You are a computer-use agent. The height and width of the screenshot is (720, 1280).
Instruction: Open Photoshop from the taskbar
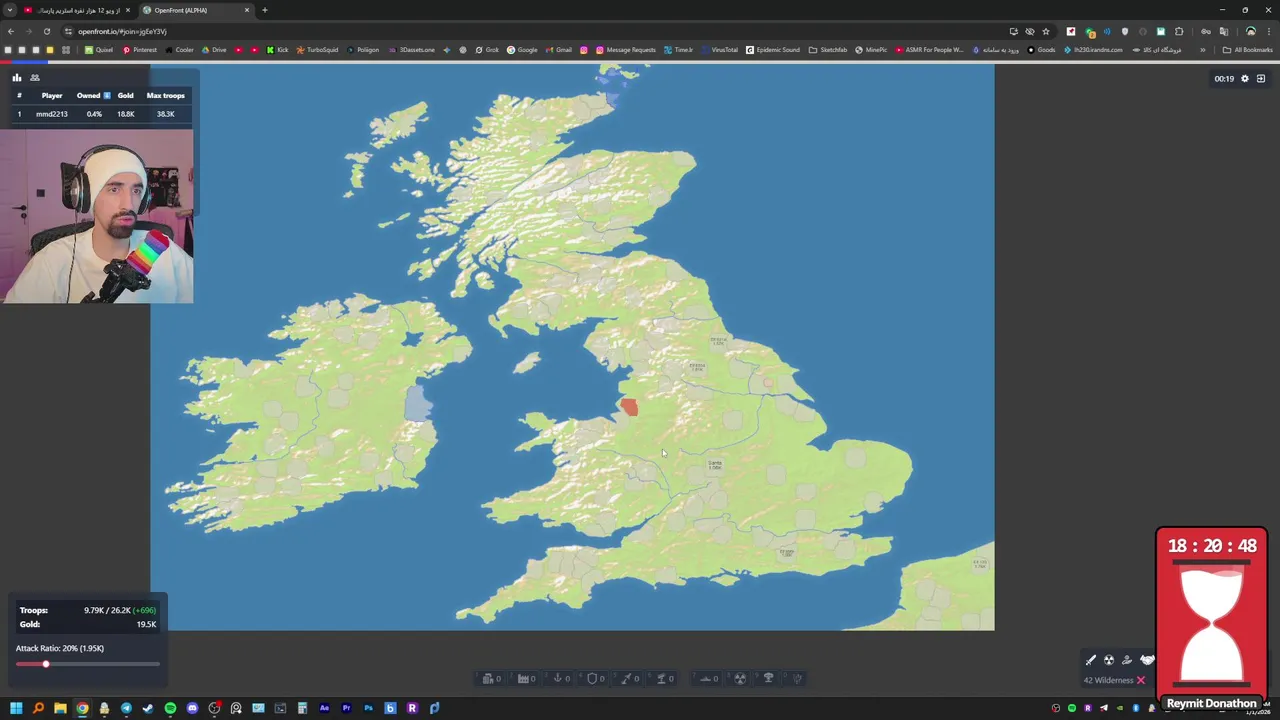coord(368,708)
